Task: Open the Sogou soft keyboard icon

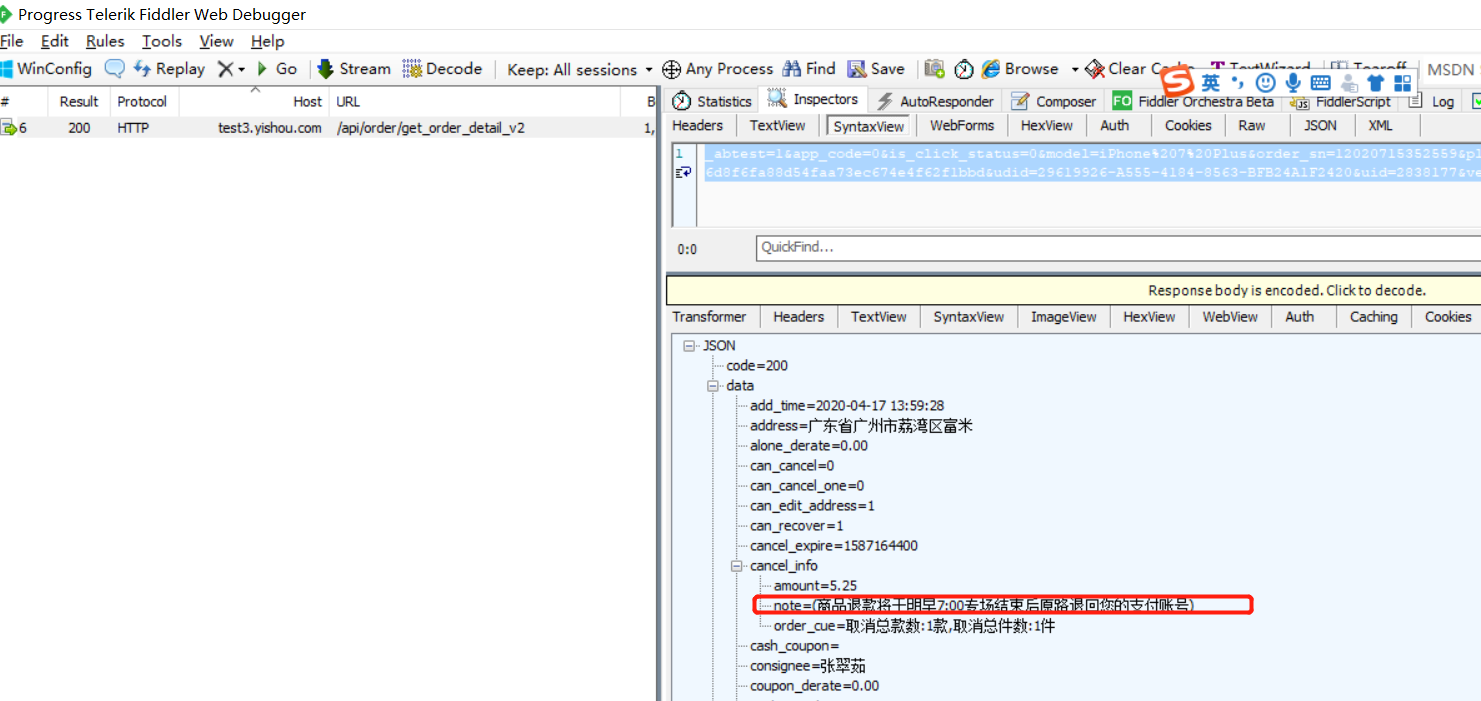Action: 1320,83
